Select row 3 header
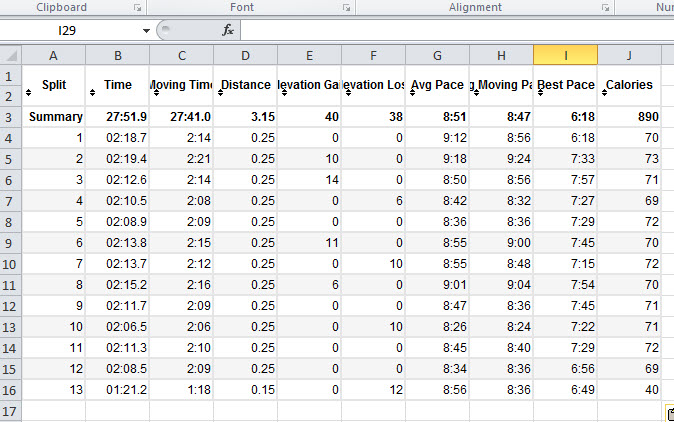 point(10,117)
